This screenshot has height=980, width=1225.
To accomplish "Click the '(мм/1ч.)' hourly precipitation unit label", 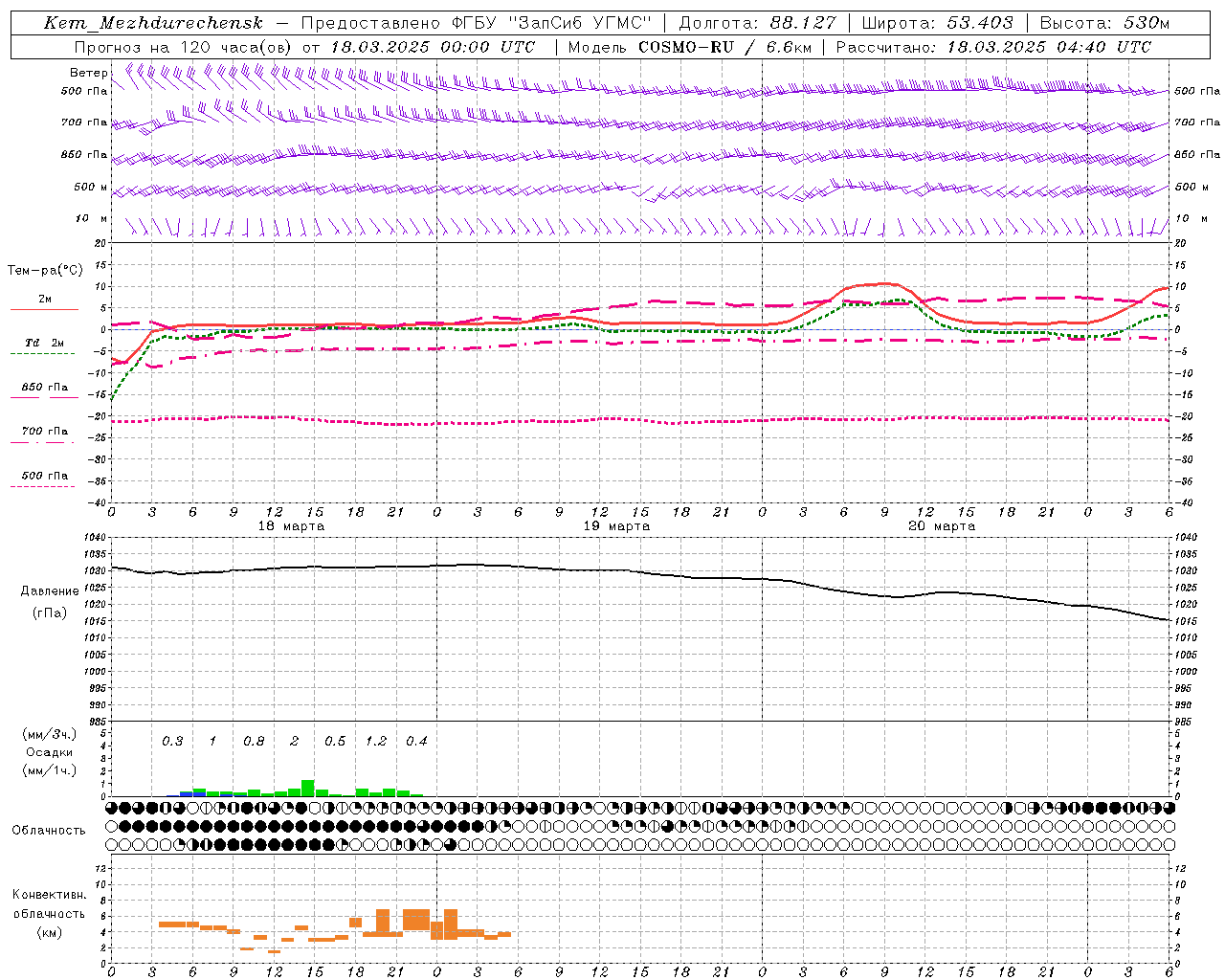I will point(49,770).
